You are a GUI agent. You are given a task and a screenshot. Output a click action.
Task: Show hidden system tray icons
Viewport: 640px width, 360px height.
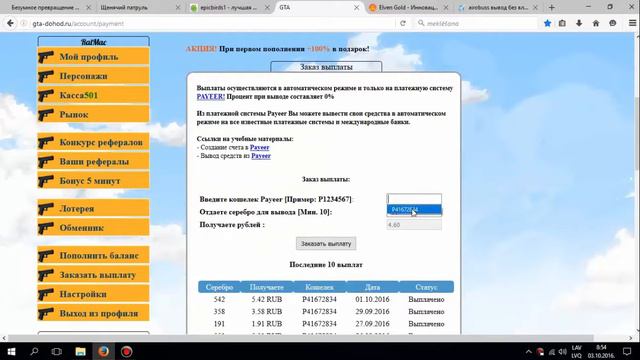point(529,351)
